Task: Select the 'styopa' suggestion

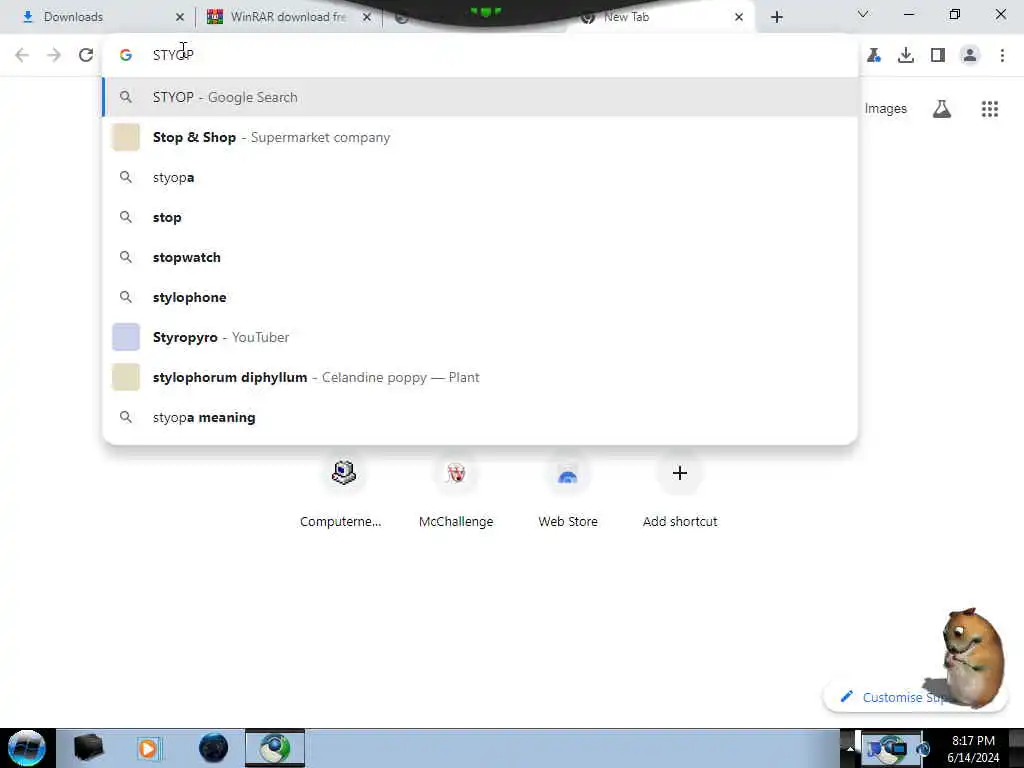Action: pyautogui.click(x=480, y=177)
